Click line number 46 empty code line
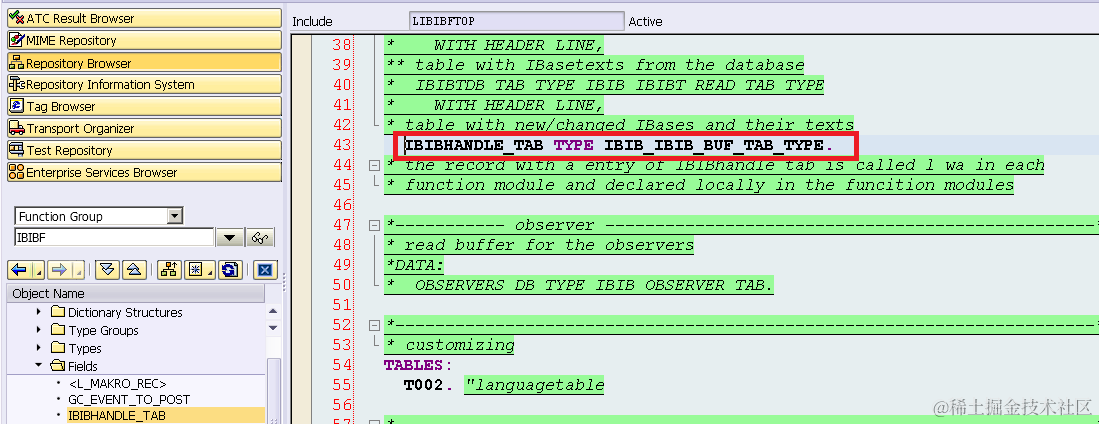 (x=341, y=205)
